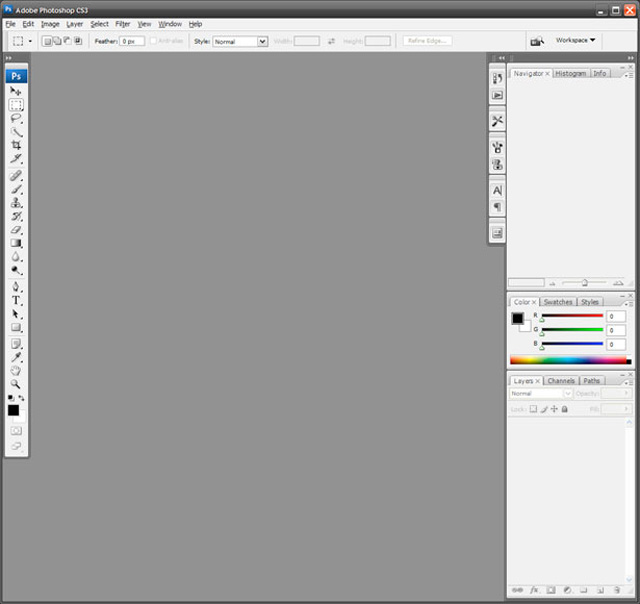640x604 pixels.
Task: Open the Style dropdown in options bar
Action: point(240,41)
